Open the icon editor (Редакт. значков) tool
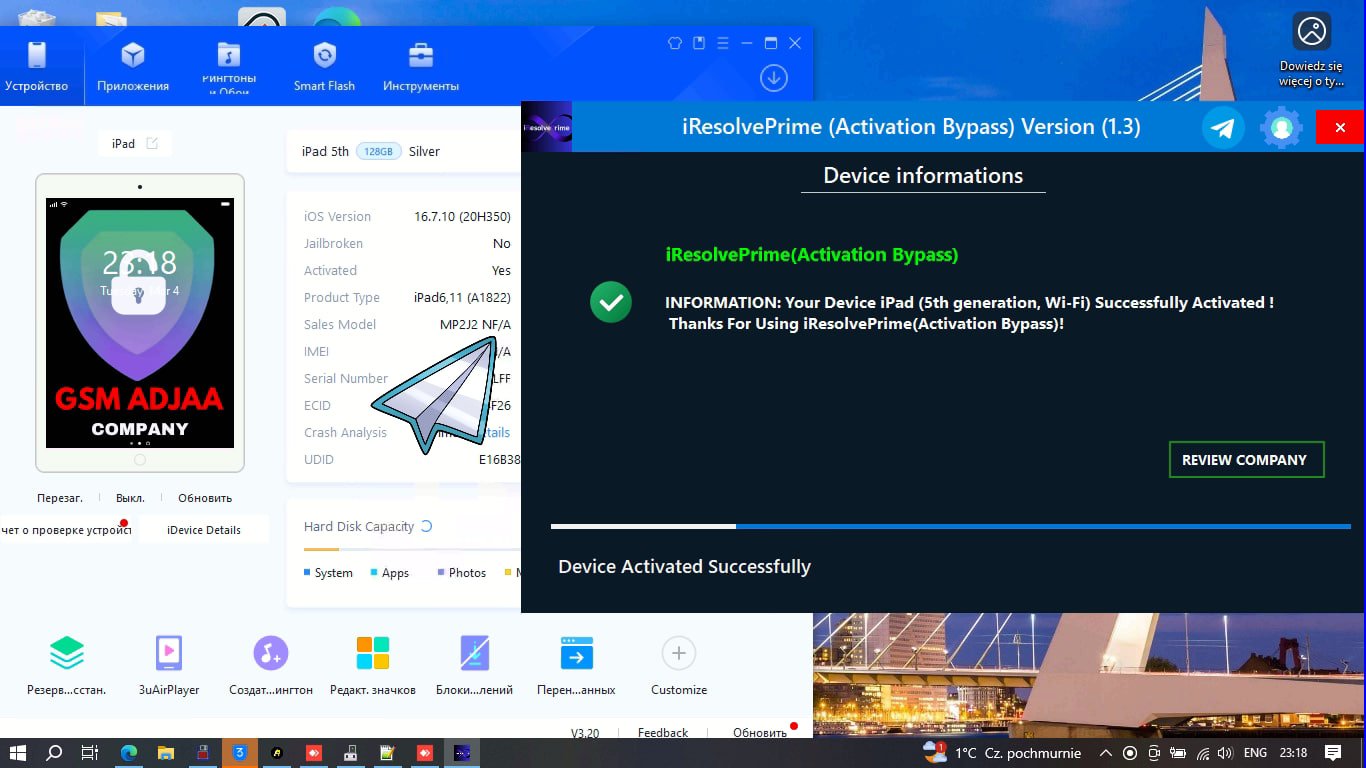The image size is (1366, 768). click(x=373, y=665)
